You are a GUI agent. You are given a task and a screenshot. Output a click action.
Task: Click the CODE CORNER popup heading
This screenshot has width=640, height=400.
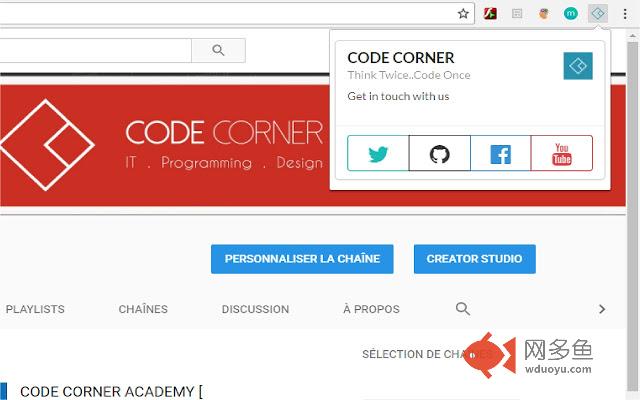(400, 58)
